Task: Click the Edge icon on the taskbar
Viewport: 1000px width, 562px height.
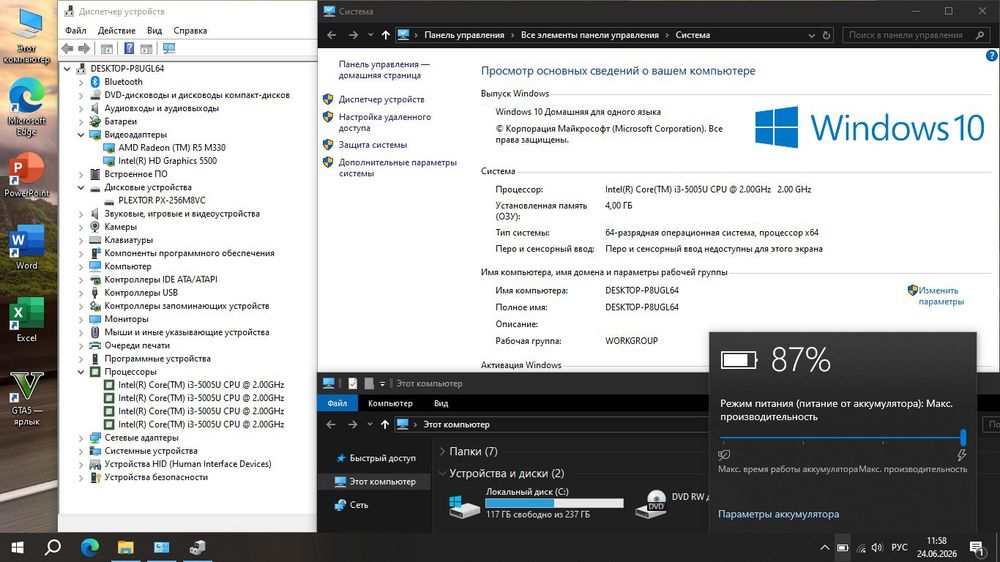Action: [90, 547]
